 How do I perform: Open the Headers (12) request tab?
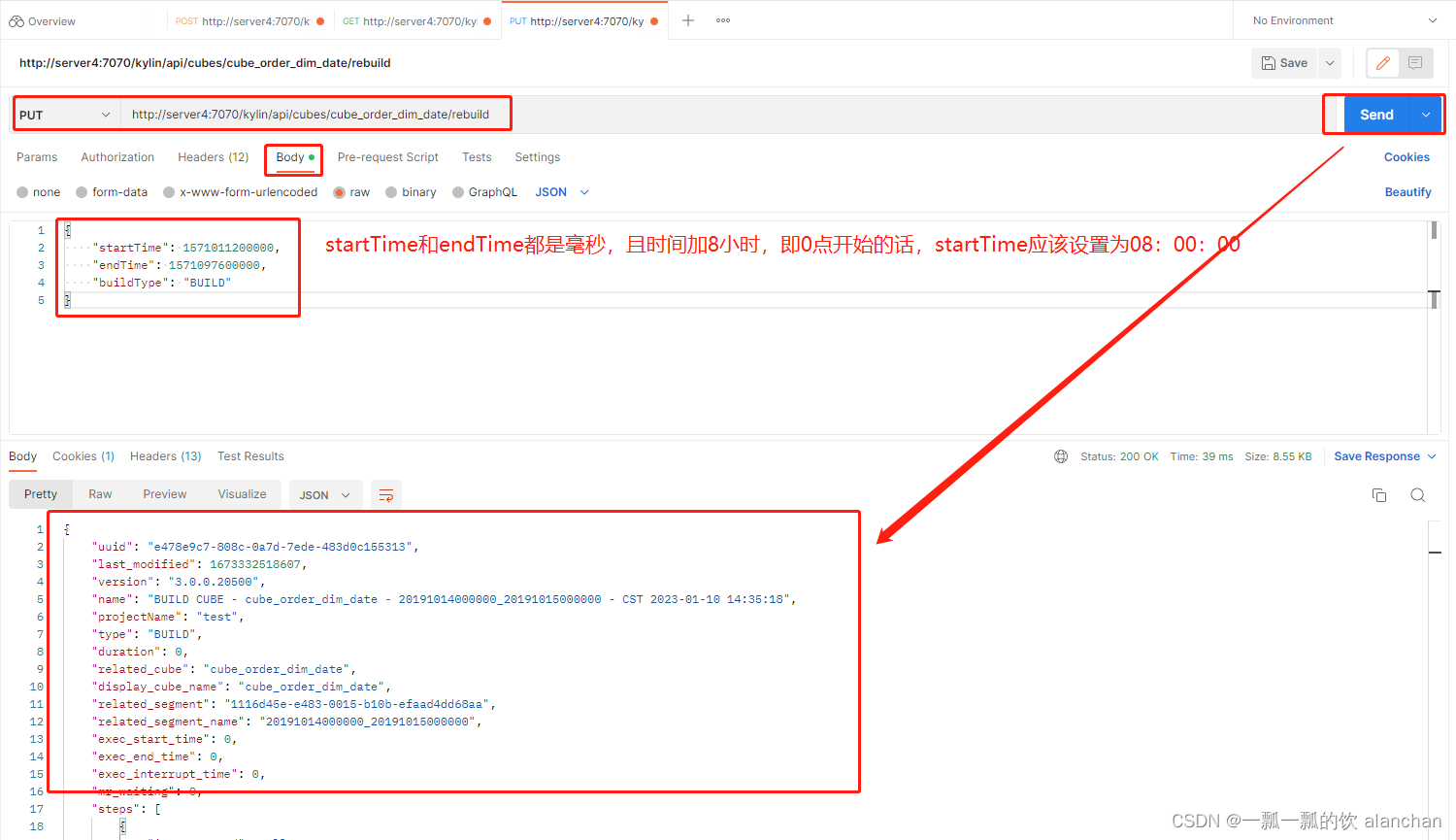213,157
